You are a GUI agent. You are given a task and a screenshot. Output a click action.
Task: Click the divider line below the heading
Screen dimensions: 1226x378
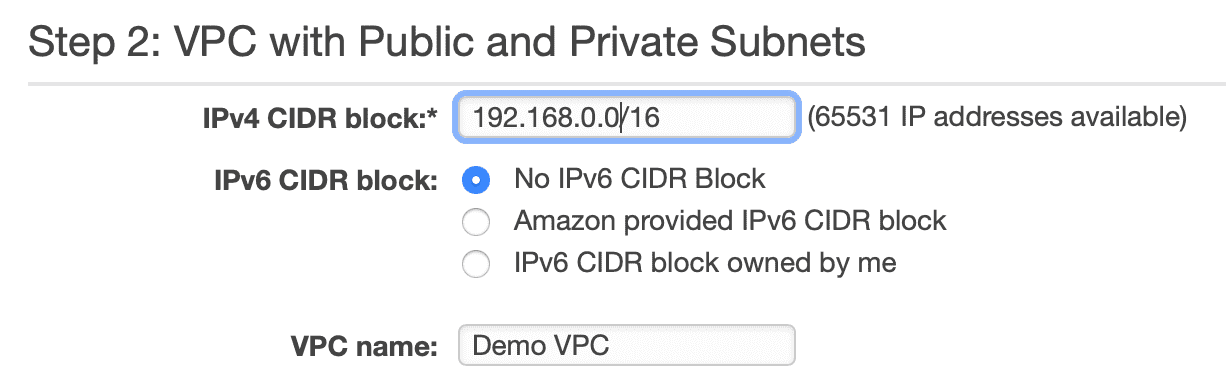[x=613, y=84]
